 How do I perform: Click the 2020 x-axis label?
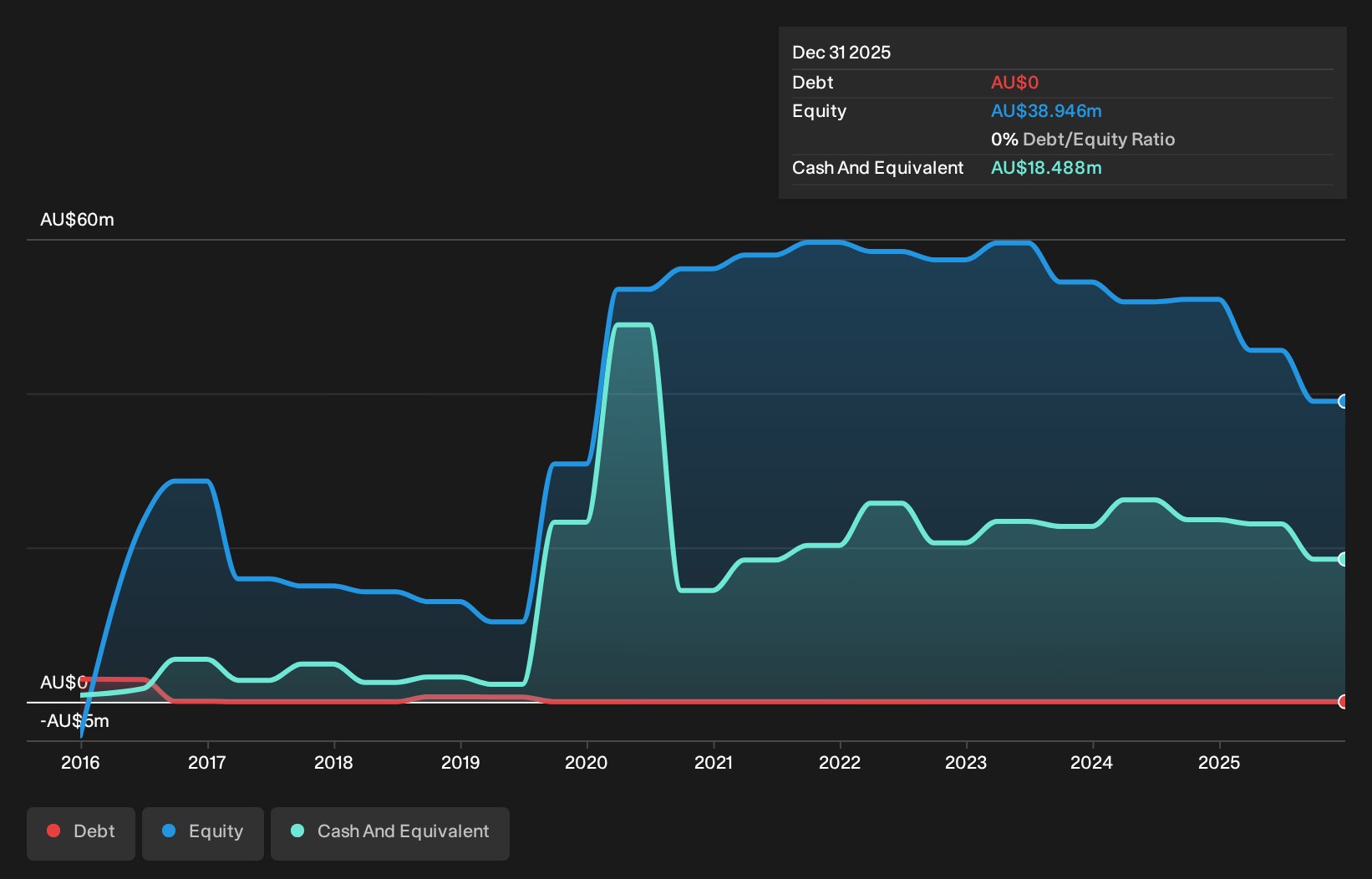point(587,762)
